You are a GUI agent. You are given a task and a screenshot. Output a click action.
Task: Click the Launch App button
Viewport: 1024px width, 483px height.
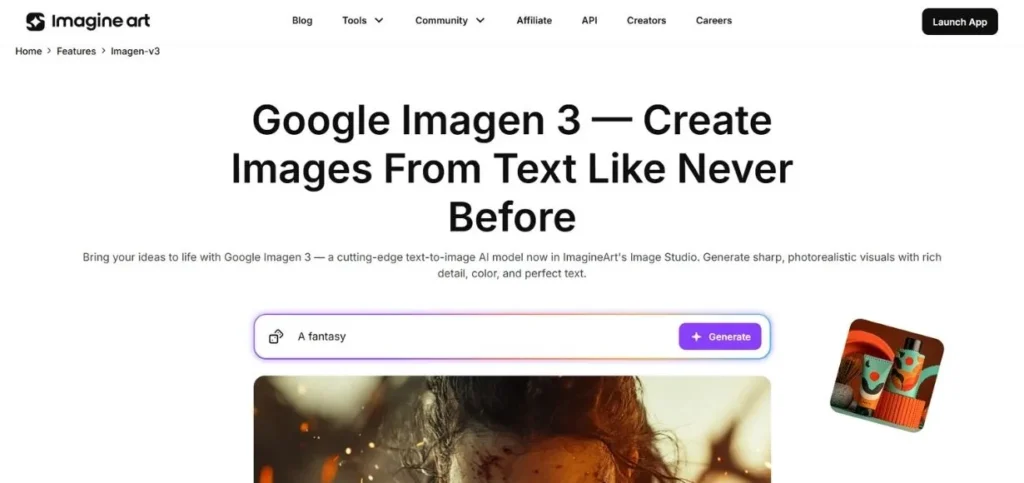point(959,22)
